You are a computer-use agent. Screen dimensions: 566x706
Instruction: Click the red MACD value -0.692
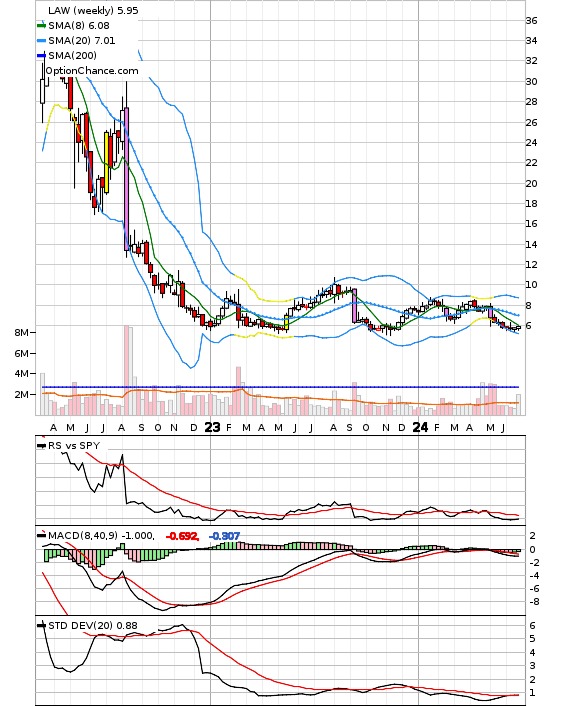[182, 536]
